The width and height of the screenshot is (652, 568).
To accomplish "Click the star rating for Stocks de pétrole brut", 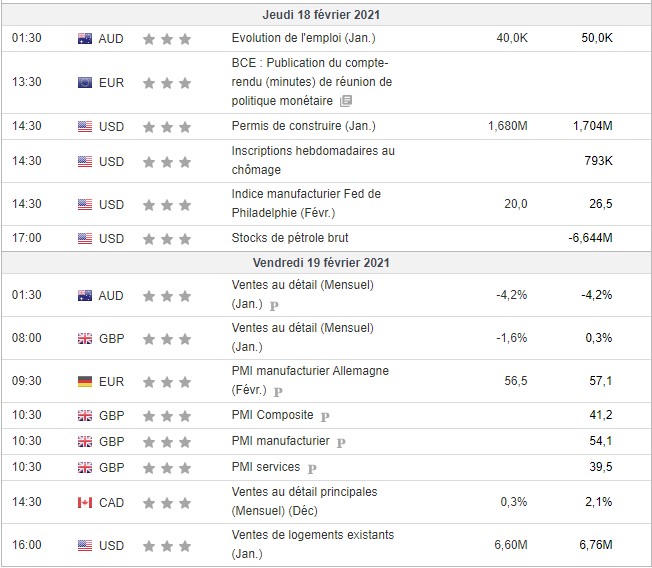I will pyautogui.click(x=166, y=238).
